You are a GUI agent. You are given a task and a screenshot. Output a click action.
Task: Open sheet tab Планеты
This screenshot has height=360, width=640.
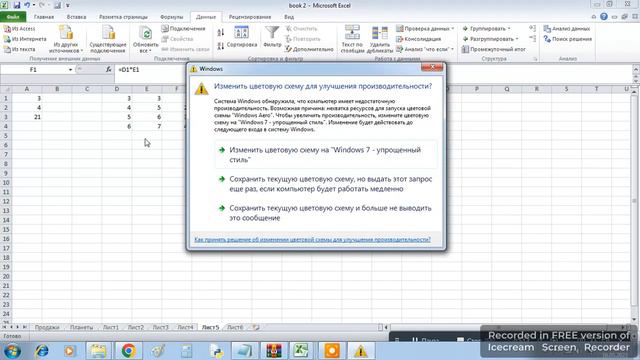coord(81,327)
